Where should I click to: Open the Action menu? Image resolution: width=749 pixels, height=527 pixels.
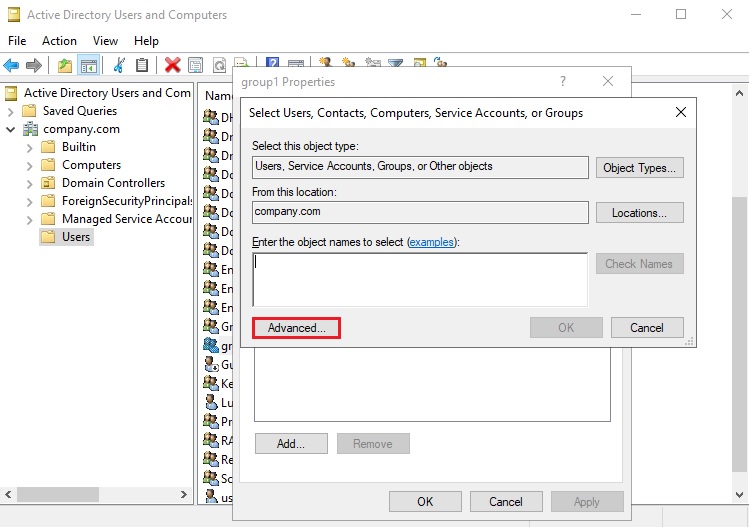click(x=59, y=41)
